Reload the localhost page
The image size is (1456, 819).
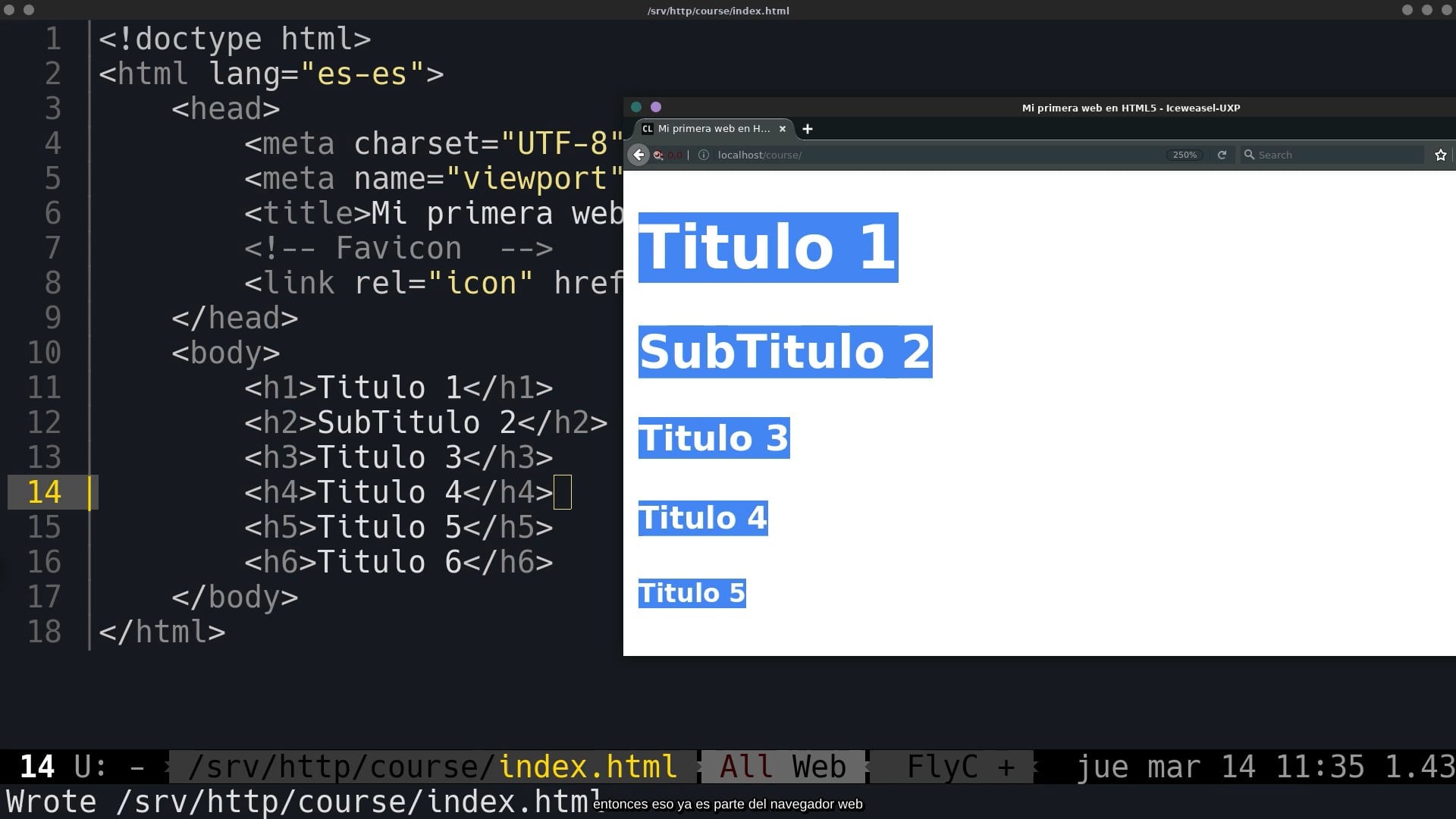pyautogui.click(x=1222, y=155)
